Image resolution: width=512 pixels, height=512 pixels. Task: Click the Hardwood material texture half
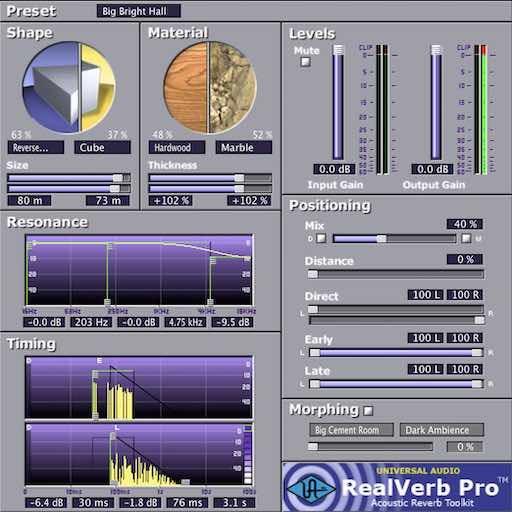[x=187, y=87]
